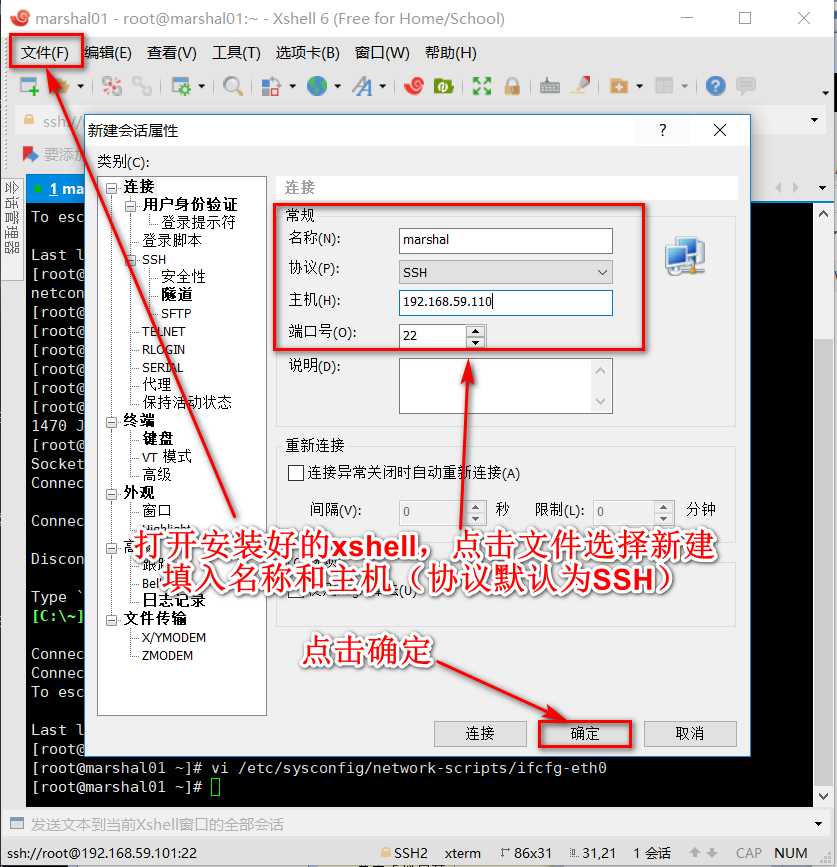Click the 取消 button
The height and width of the screenshot is (867, 837).
(690, 734)
